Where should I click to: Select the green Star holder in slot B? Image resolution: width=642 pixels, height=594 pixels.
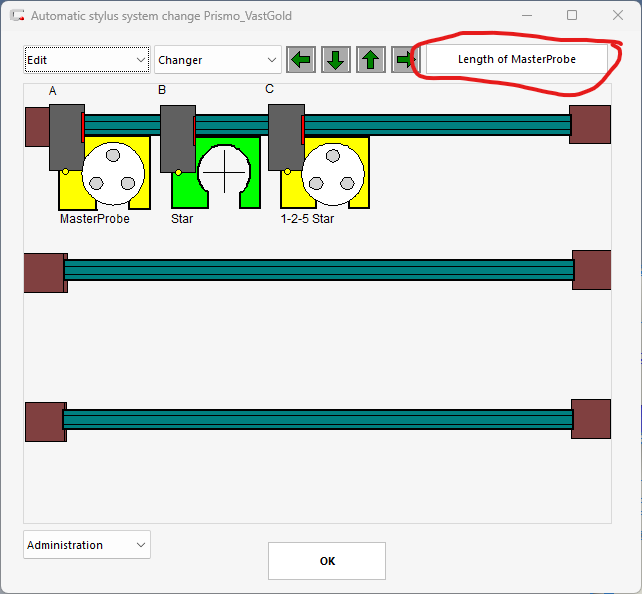[216, 173]
